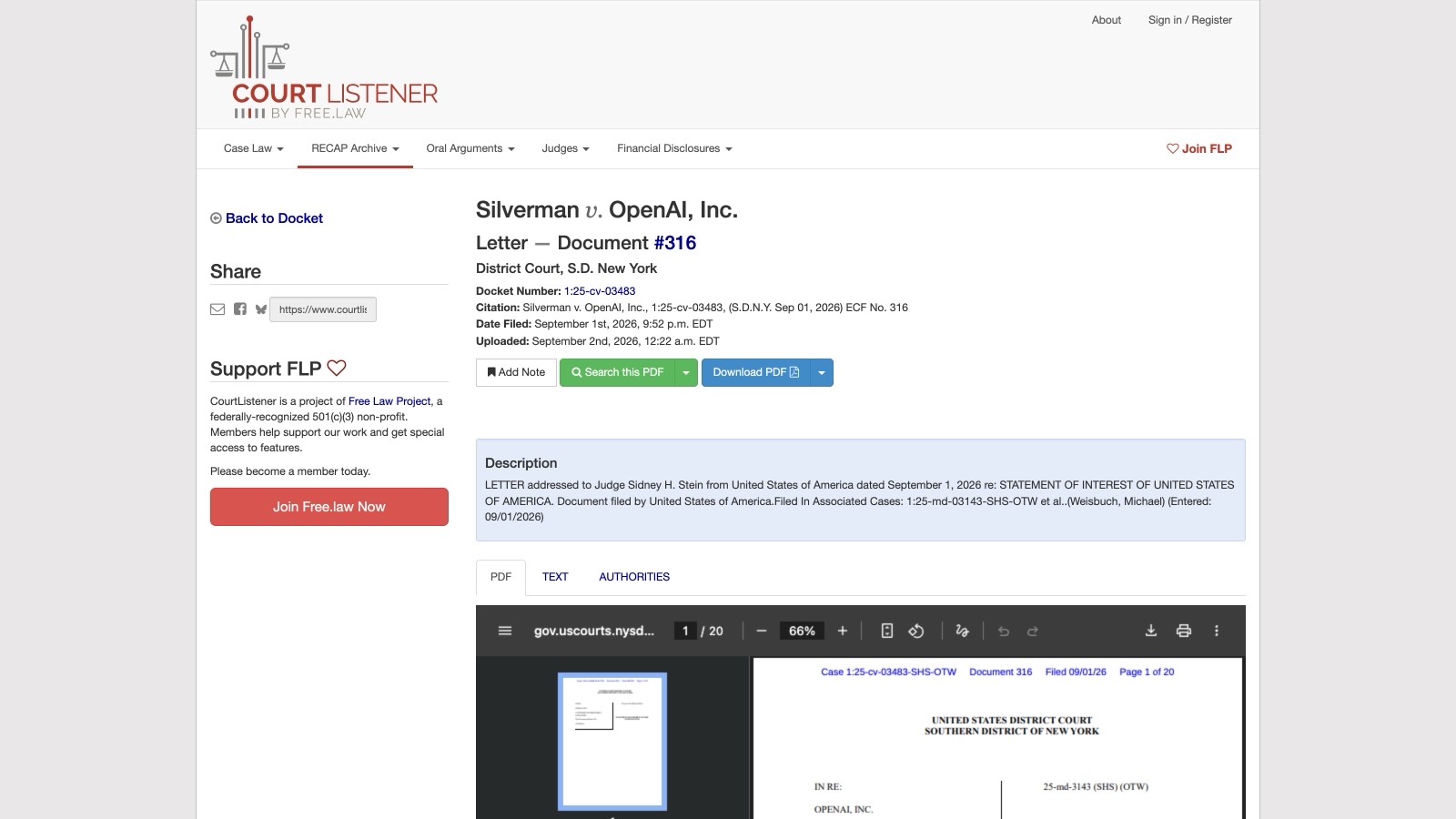Screen dimensions: 1456x819
Task: Click share URL input field
Action: coord(323,309)
